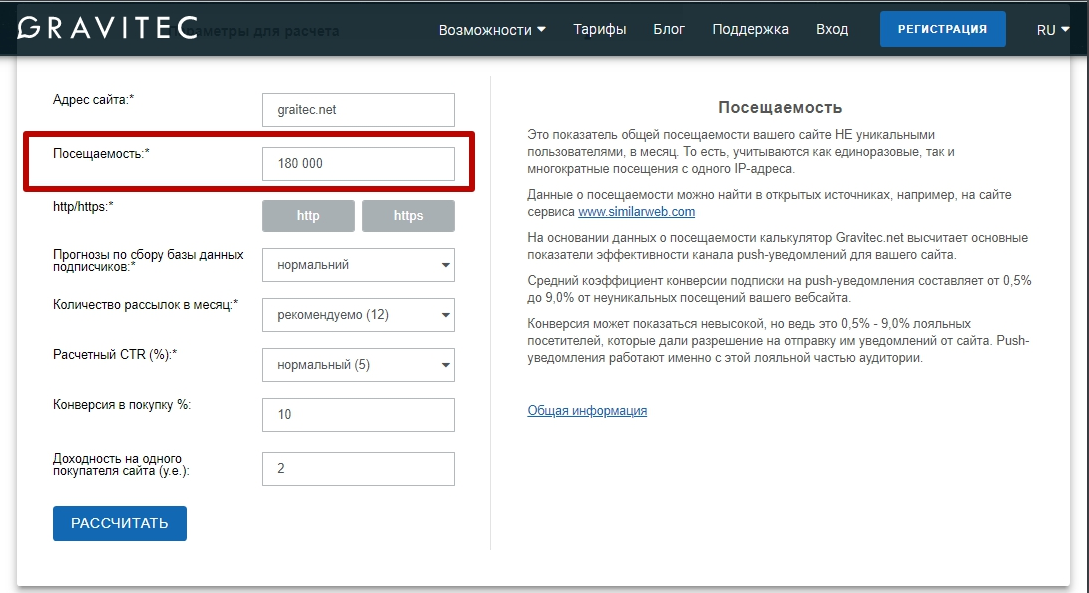Focus the Адрес сайта input field
Image resolution: width=1089 pixels, height=593 pixels.
(x=358, y=110)
